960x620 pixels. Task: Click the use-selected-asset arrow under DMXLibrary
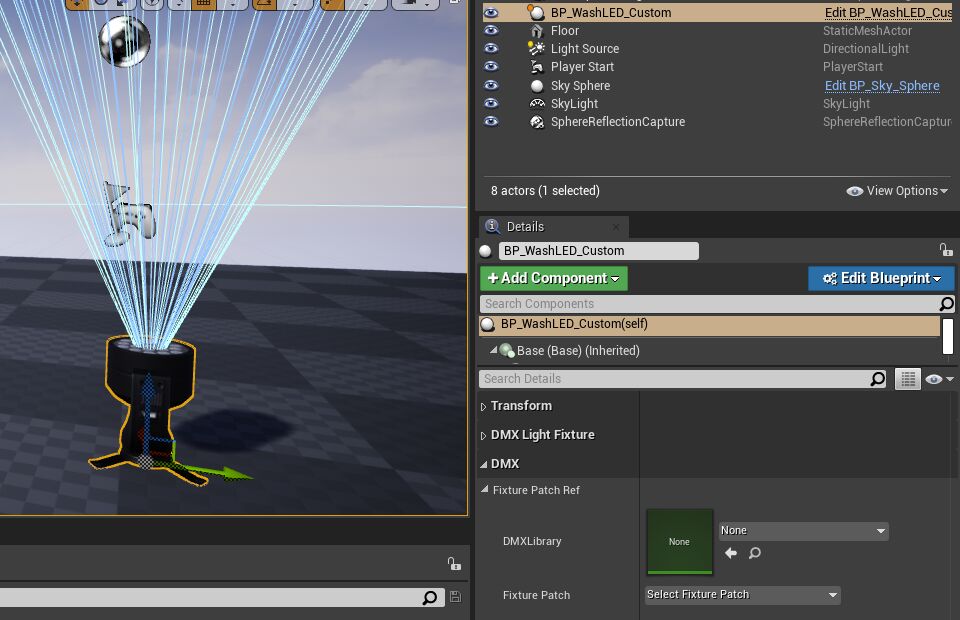[731, 553]
